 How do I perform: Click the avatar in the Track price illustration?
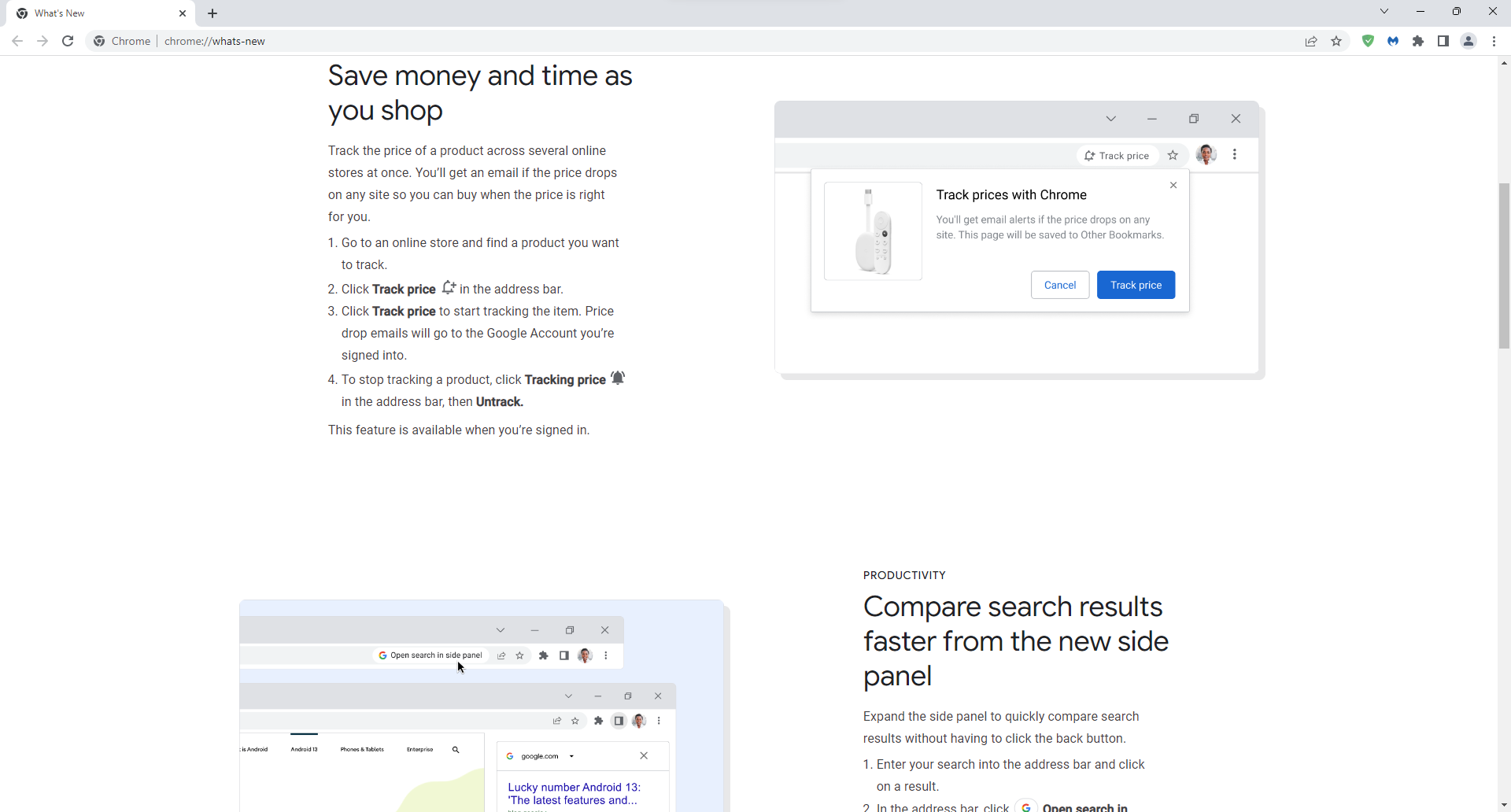click(1206, 155)
